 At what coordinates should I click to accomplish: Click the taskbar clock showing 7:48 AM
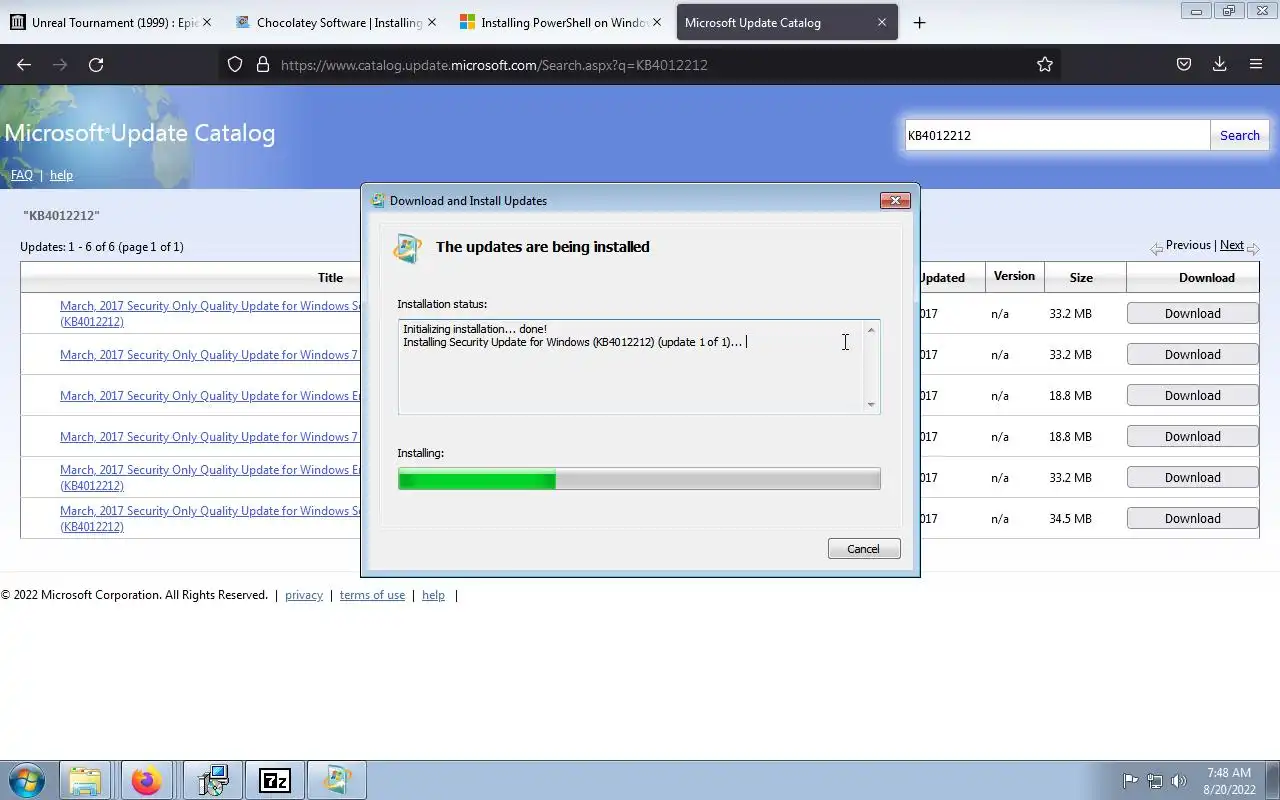click(x=1229, y=781)
